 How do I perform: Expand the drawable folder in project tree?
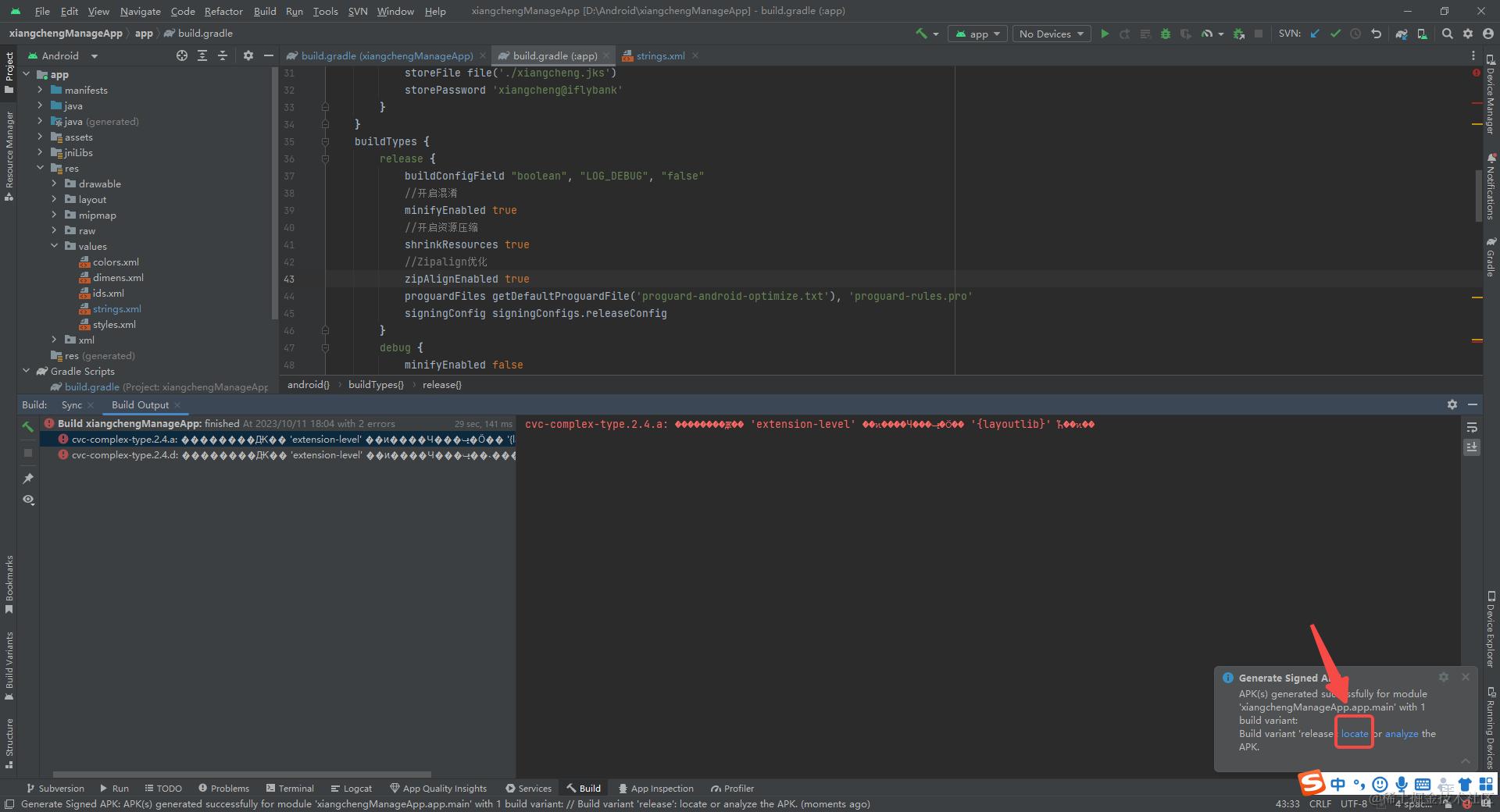pos(54,183)
